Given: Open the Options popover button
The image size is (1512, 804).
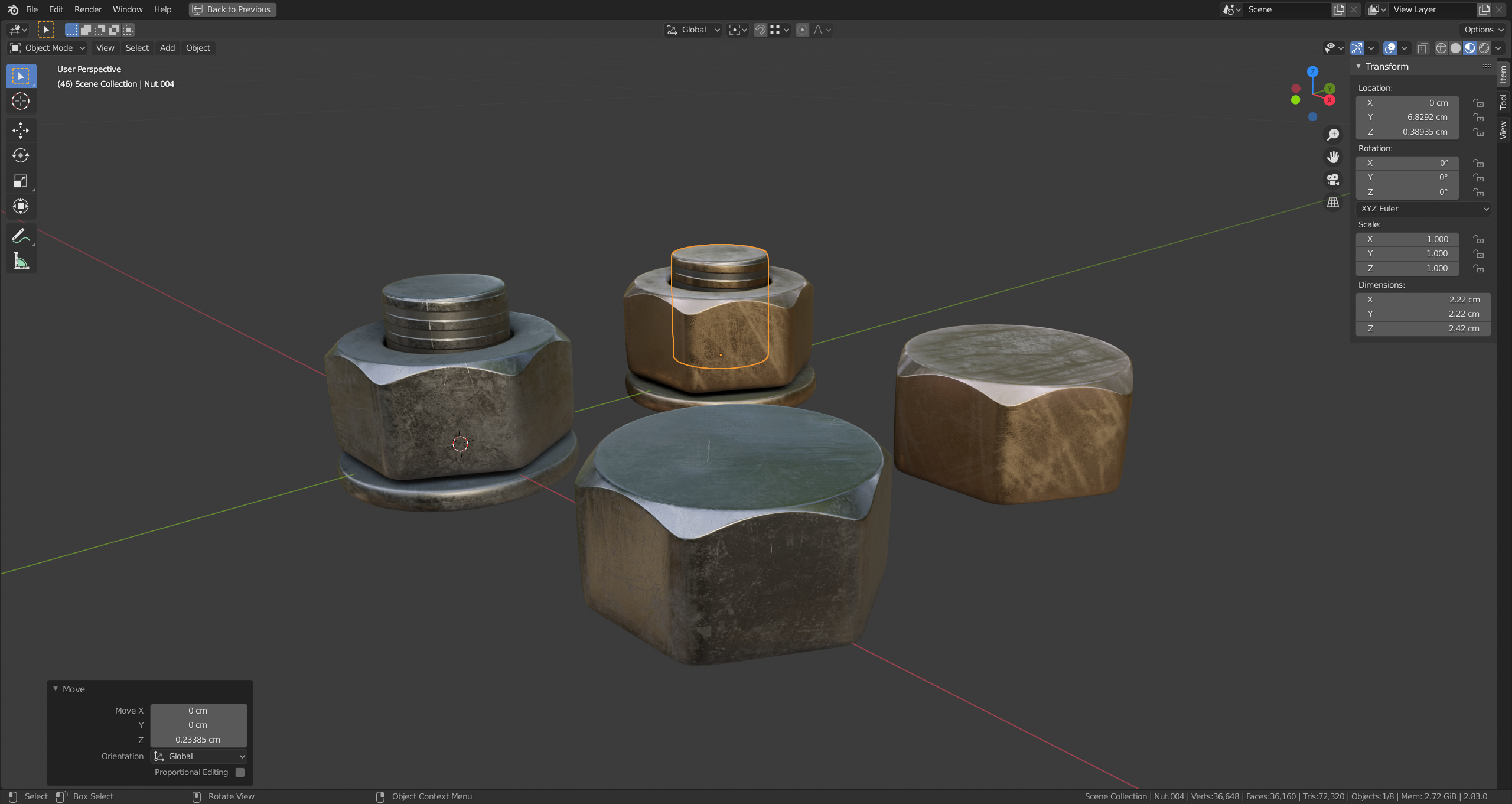Looking at the screenshot, I should [1483, 30].
